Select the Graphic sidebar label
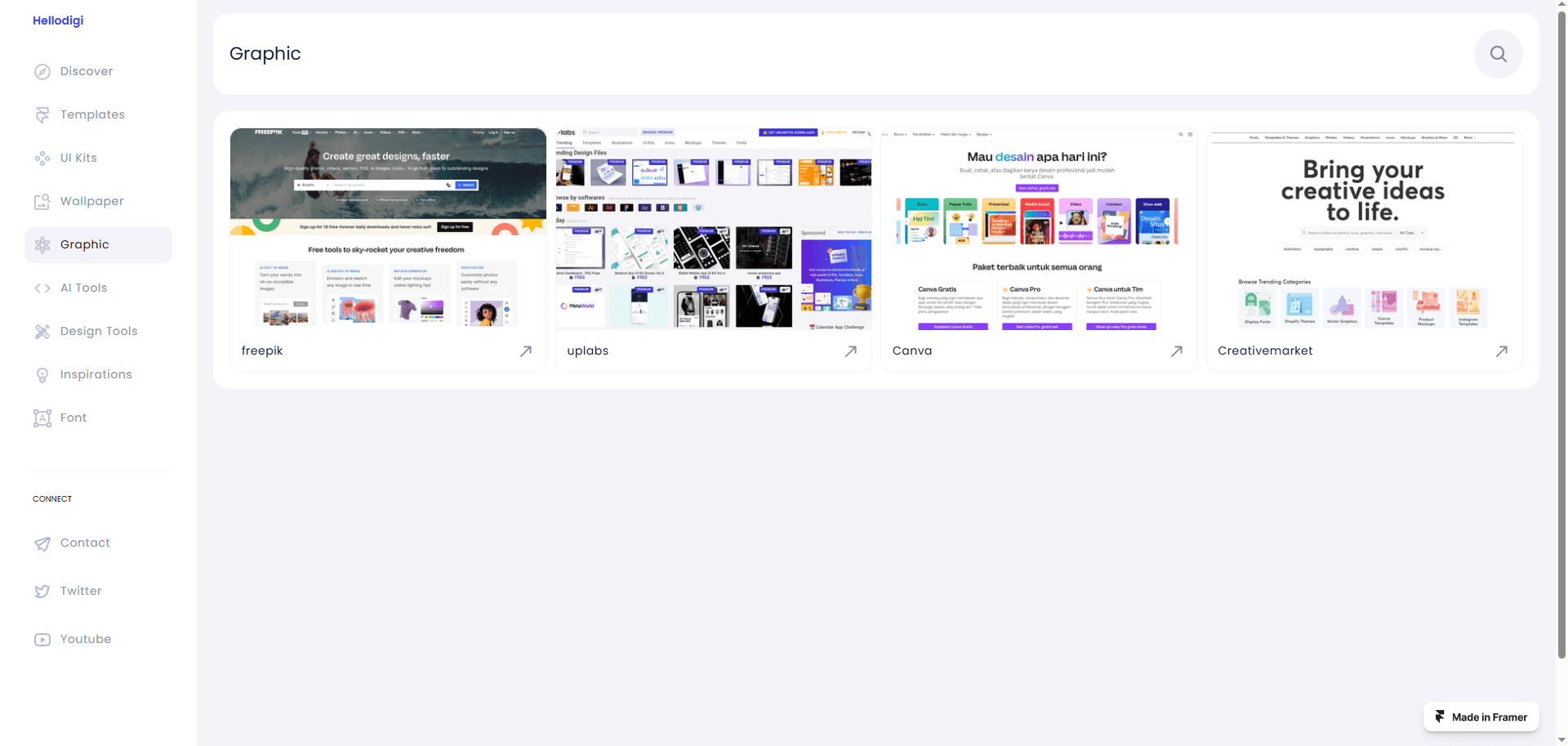The image size is (1568, 746). point(85,244)
